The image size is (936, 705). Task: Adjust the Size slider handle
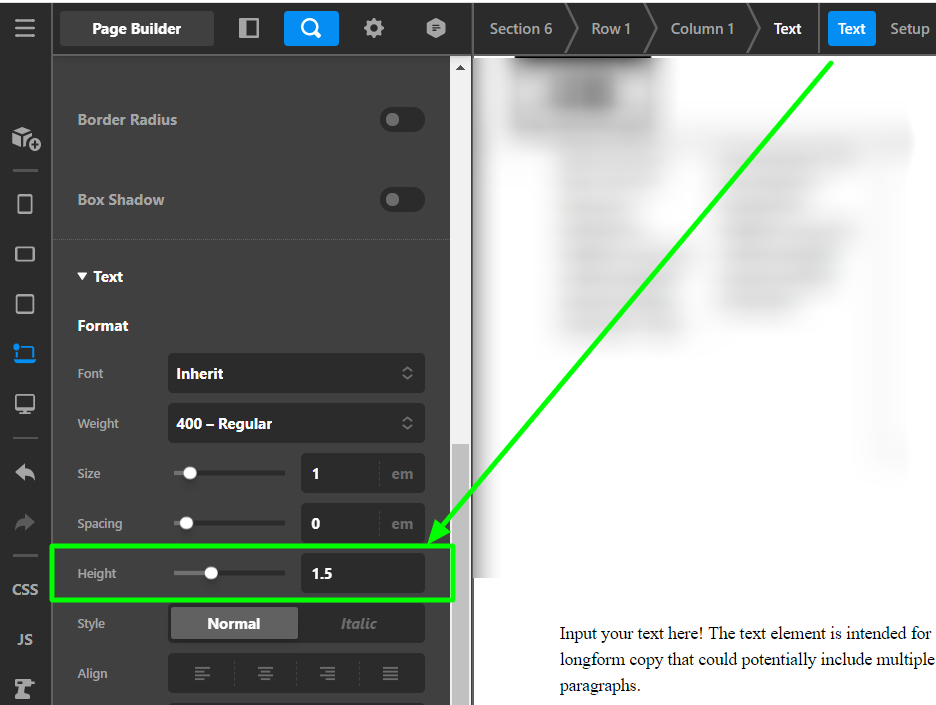pyautogui.click(x=190, y=473)
